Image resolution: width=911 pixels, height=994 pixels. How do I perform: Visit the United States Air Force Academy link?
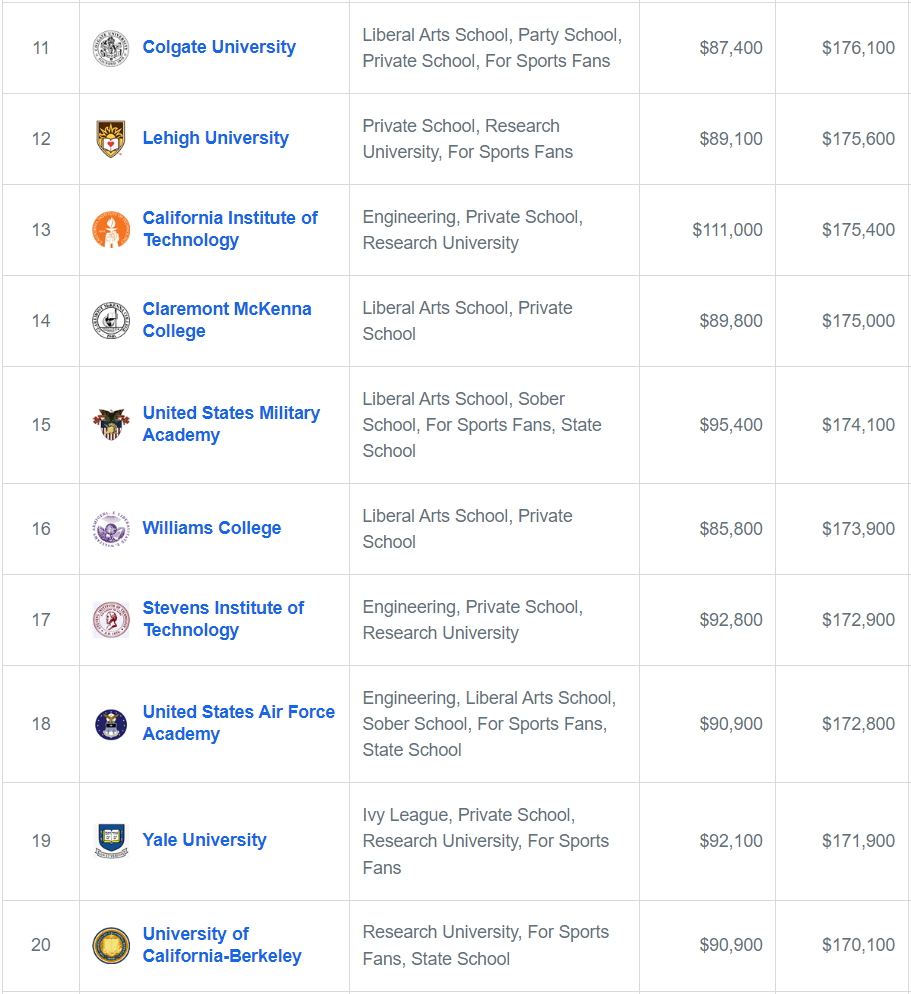238,723
